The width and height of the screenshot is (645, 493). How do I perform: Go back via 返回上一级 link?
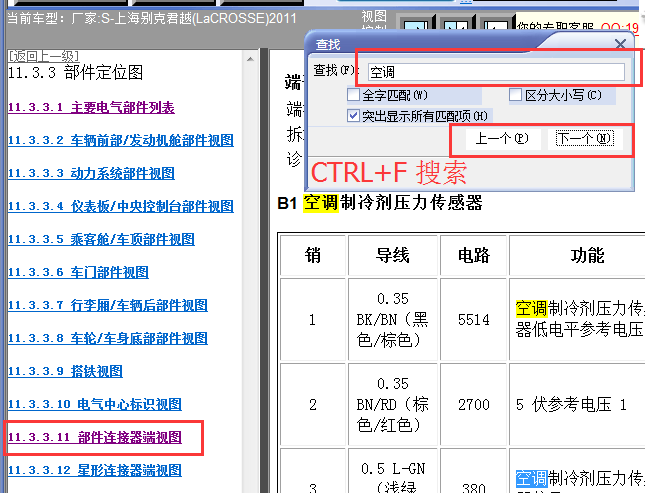[43, 56]
